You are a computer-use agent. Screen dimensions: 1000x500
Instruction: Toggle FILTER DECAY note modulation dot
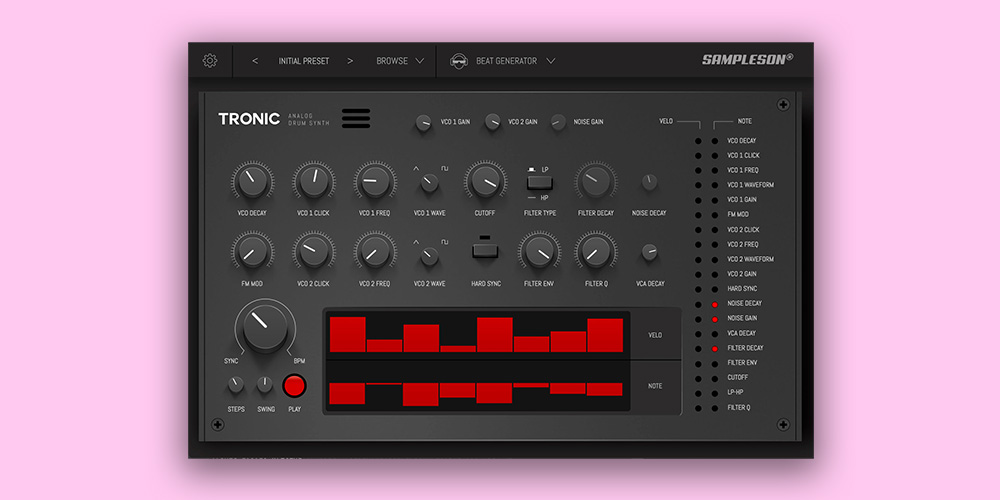715,349
